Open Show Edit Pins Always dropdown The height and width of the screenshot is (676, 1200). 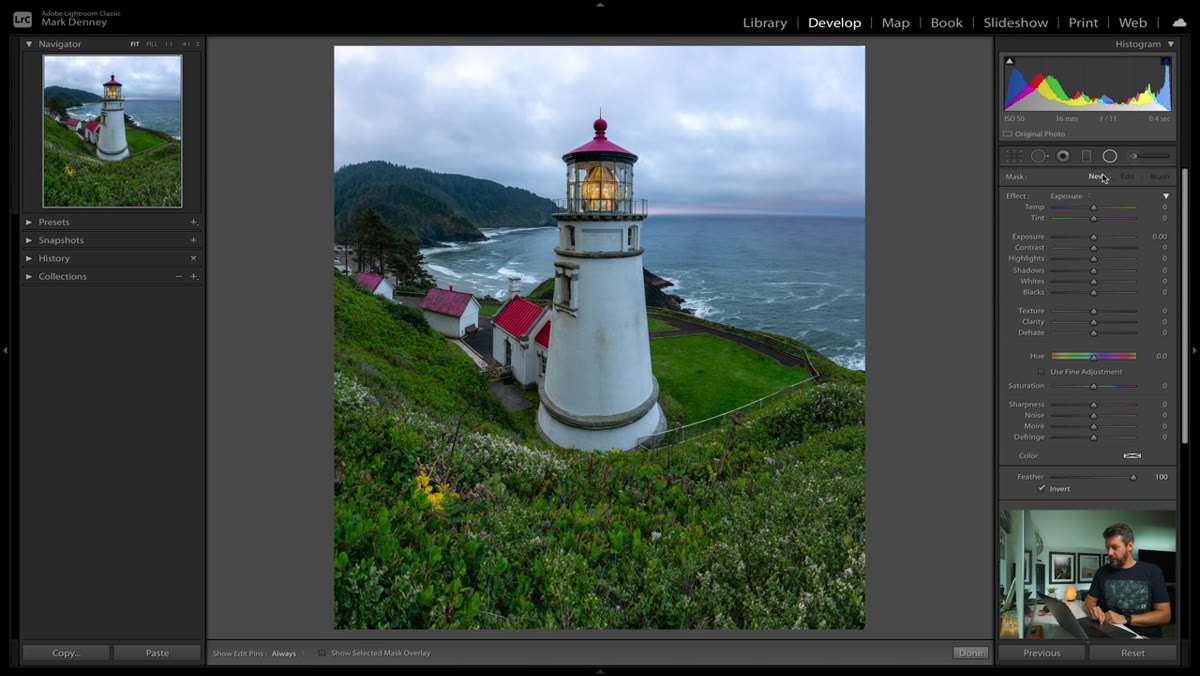pyautogui.click(x=286, y=653)
